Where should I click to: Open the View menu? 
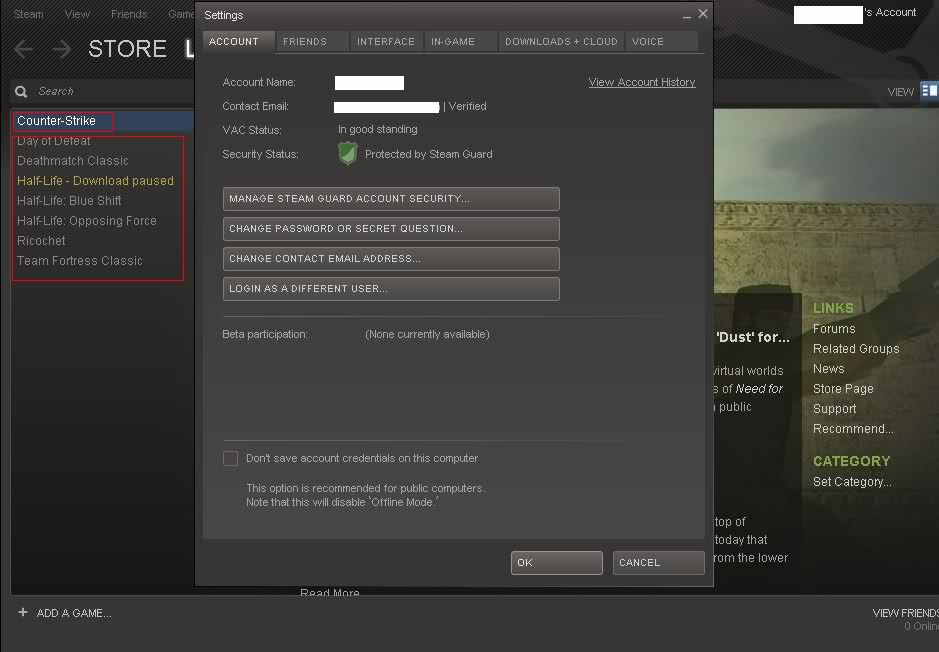pos(77,14)
